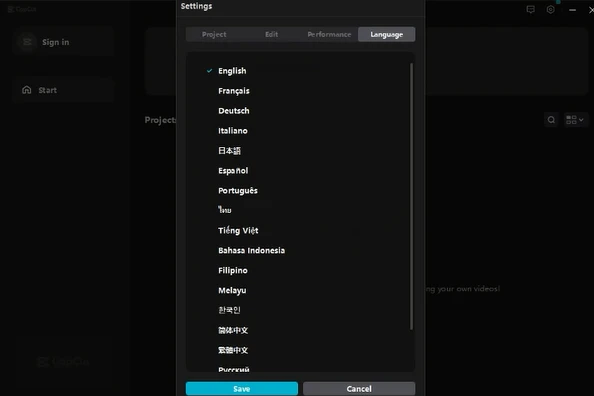The height and width of the screenshot is (396, 594).
Task: Open the settings hexagon icon
Action: tap(550, 9)
